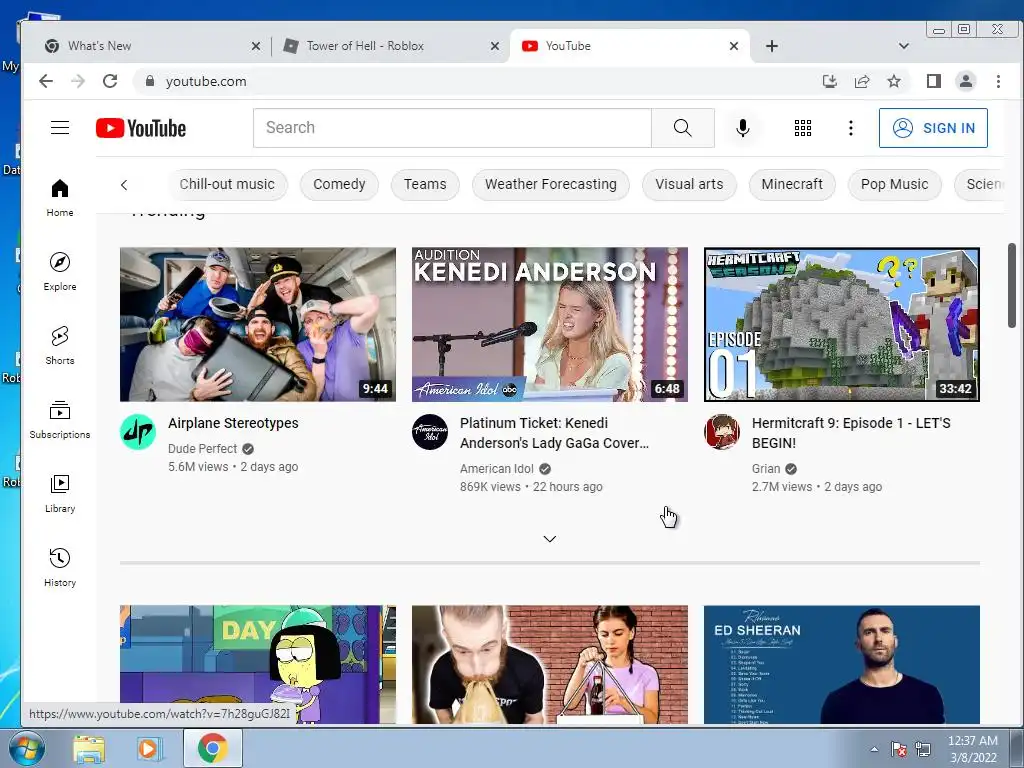Toggle Chrome's side panel

tap(933, 81)
